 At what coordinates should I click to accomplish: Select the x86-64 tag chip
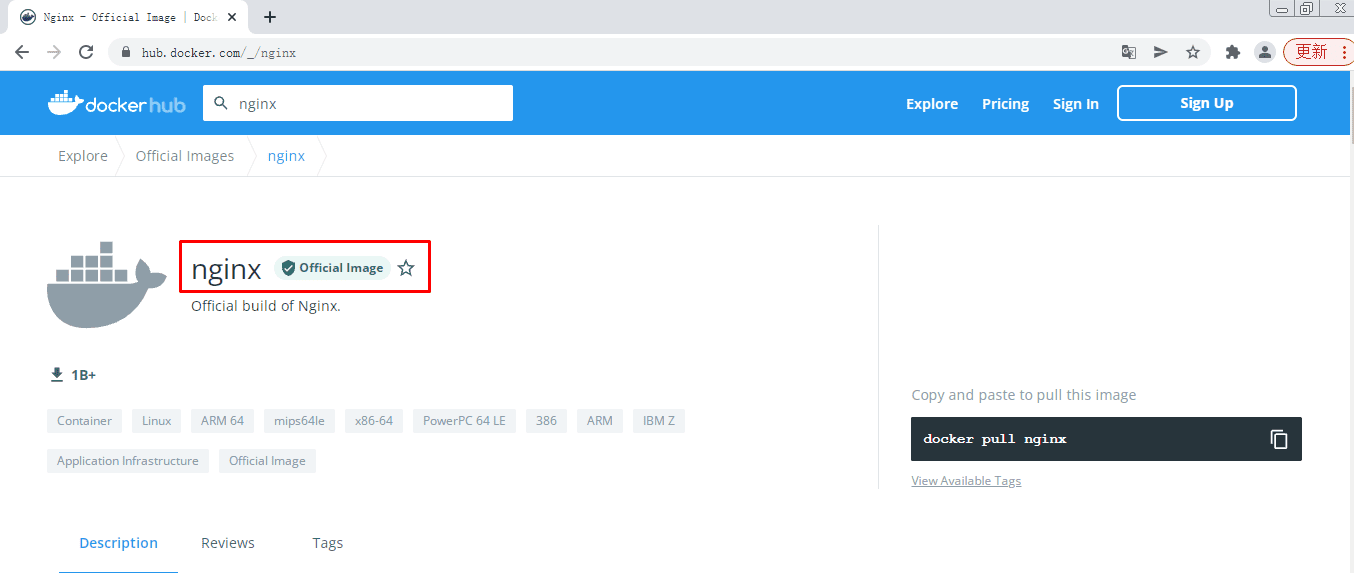374,421
